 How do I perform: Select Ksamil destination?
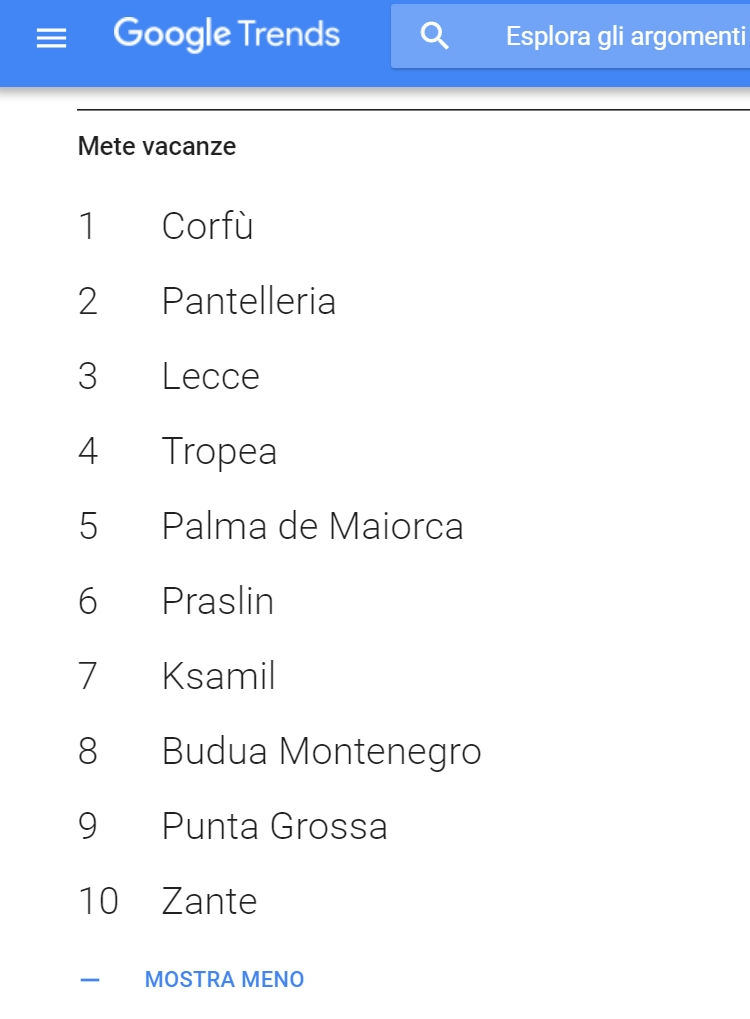pos(218,676)
